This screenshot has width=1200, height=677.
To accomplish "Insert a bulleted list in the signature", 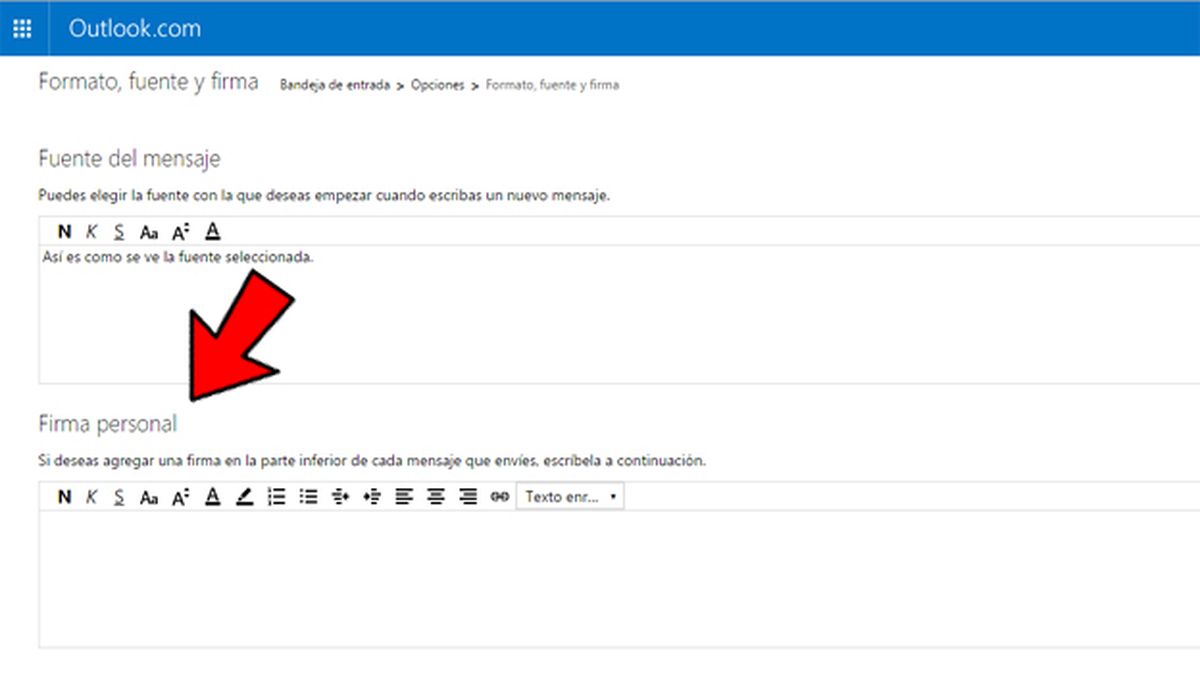I will (309, 496).
